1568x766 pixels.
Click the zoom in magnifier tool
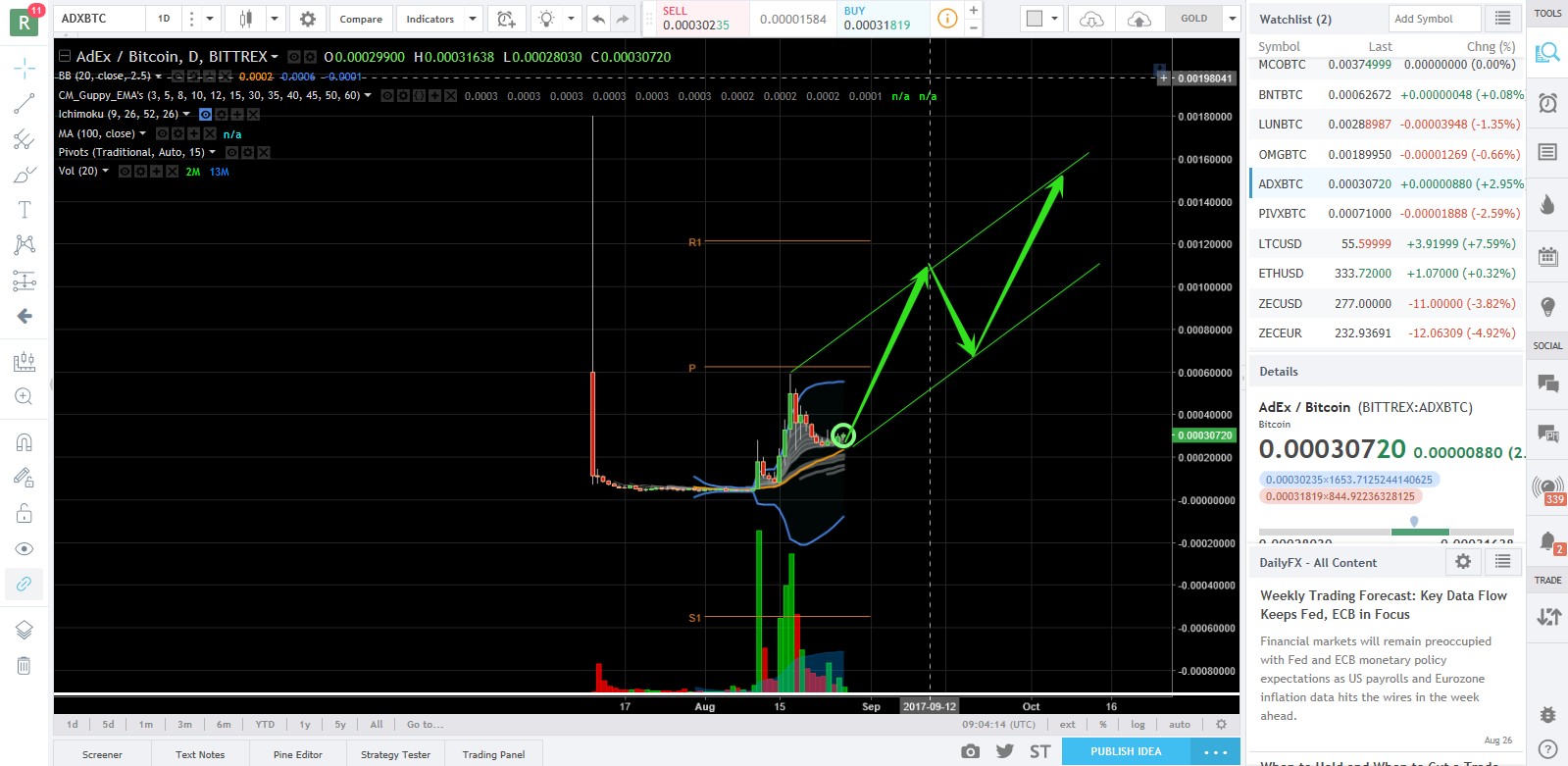[x=25, y=396]
